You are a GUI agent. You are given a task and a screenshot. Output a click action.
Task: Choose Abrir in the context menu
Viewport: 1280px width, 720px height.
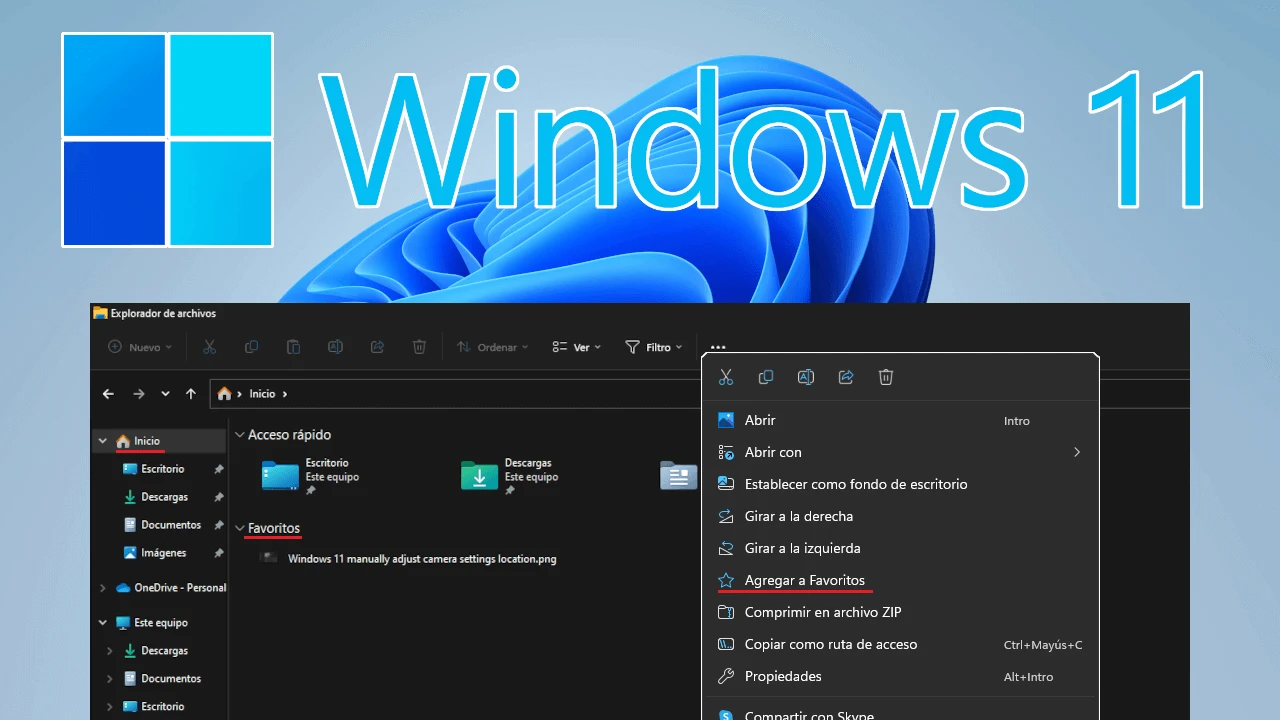pos(900,421)
